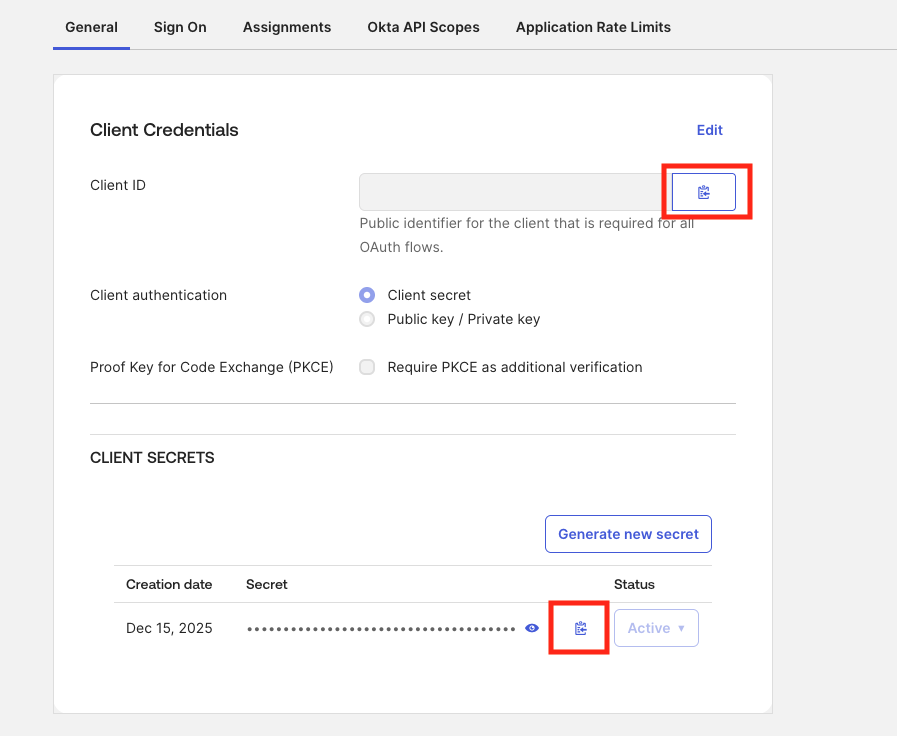Open the Active status dropdown
This screenshot has height=736, width=897.
coord(655,627)
